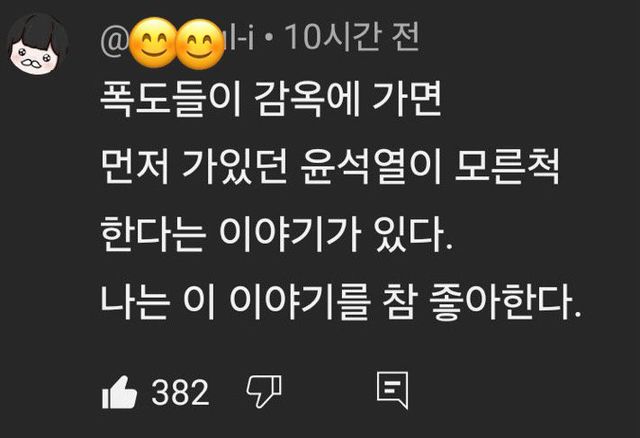640x438 pixels.
Task: Open replies using the comment bubble icon
Action: (x=392, y=390)
